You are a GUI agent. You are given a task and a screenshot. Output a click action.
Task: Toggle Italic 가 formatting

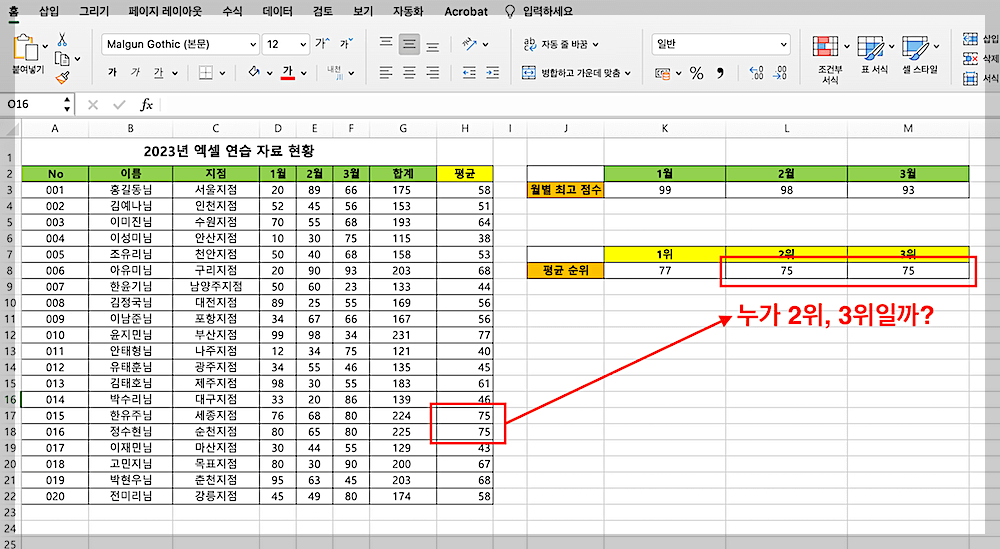(x=135, y=73)
